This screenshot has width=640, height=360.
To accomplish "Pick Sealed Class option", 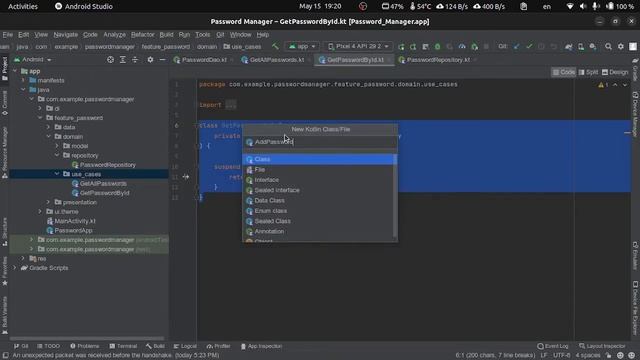I will click(x=319, y=221).
